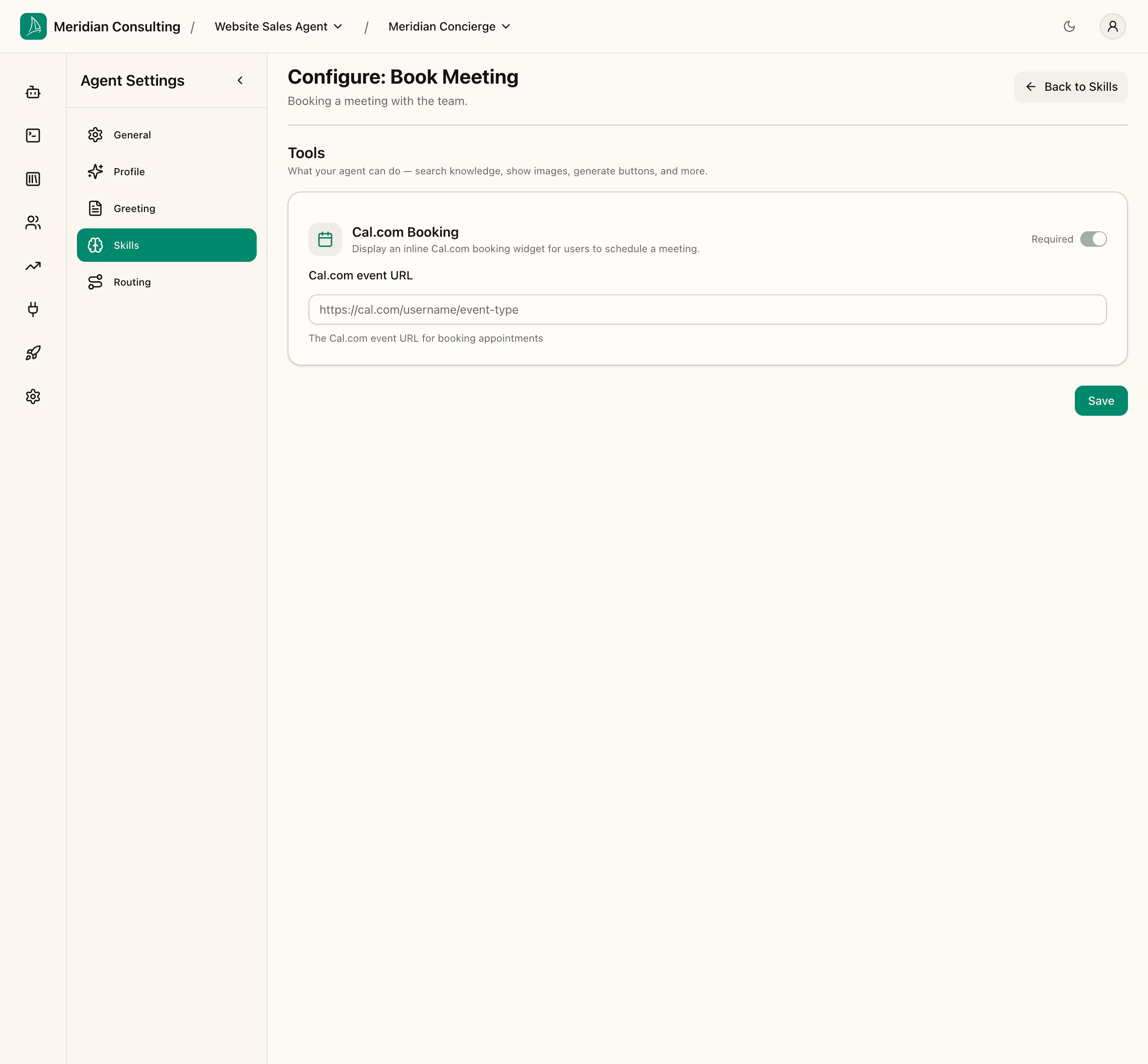This screenshot has height=1064, width=1148.
Task: Click 'The Cal.com event URL for booking appointments' hint
Action: (x=426, y=338)
